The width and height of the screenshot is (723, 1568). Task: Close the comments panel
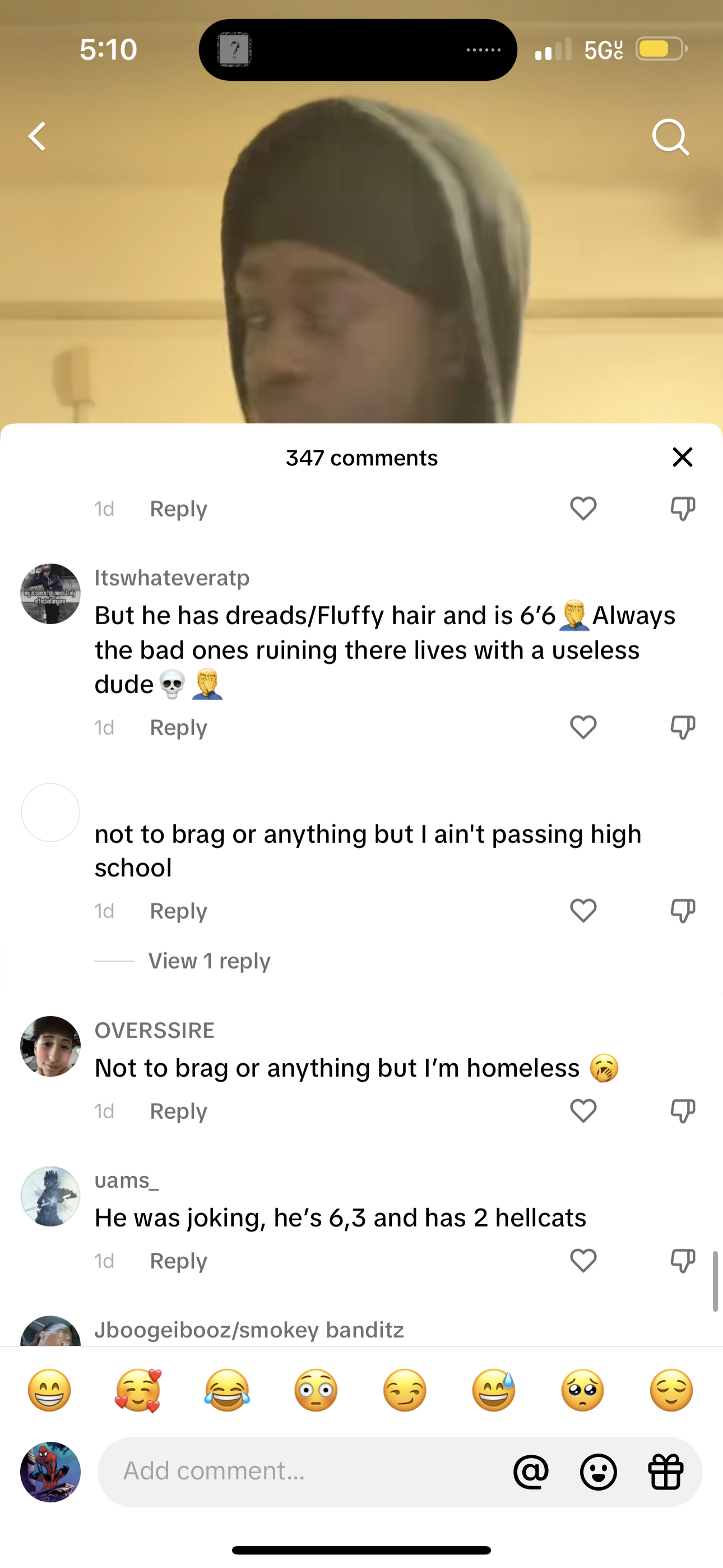point(682,457)
